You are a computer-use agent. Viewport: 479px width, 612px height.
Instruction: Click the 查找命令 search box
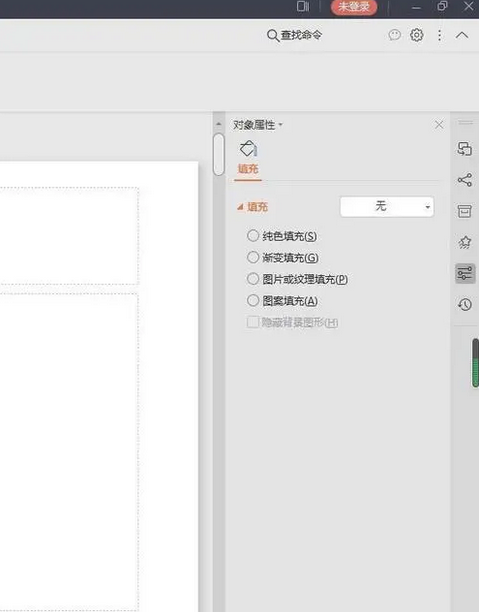(x=294, y=36)
